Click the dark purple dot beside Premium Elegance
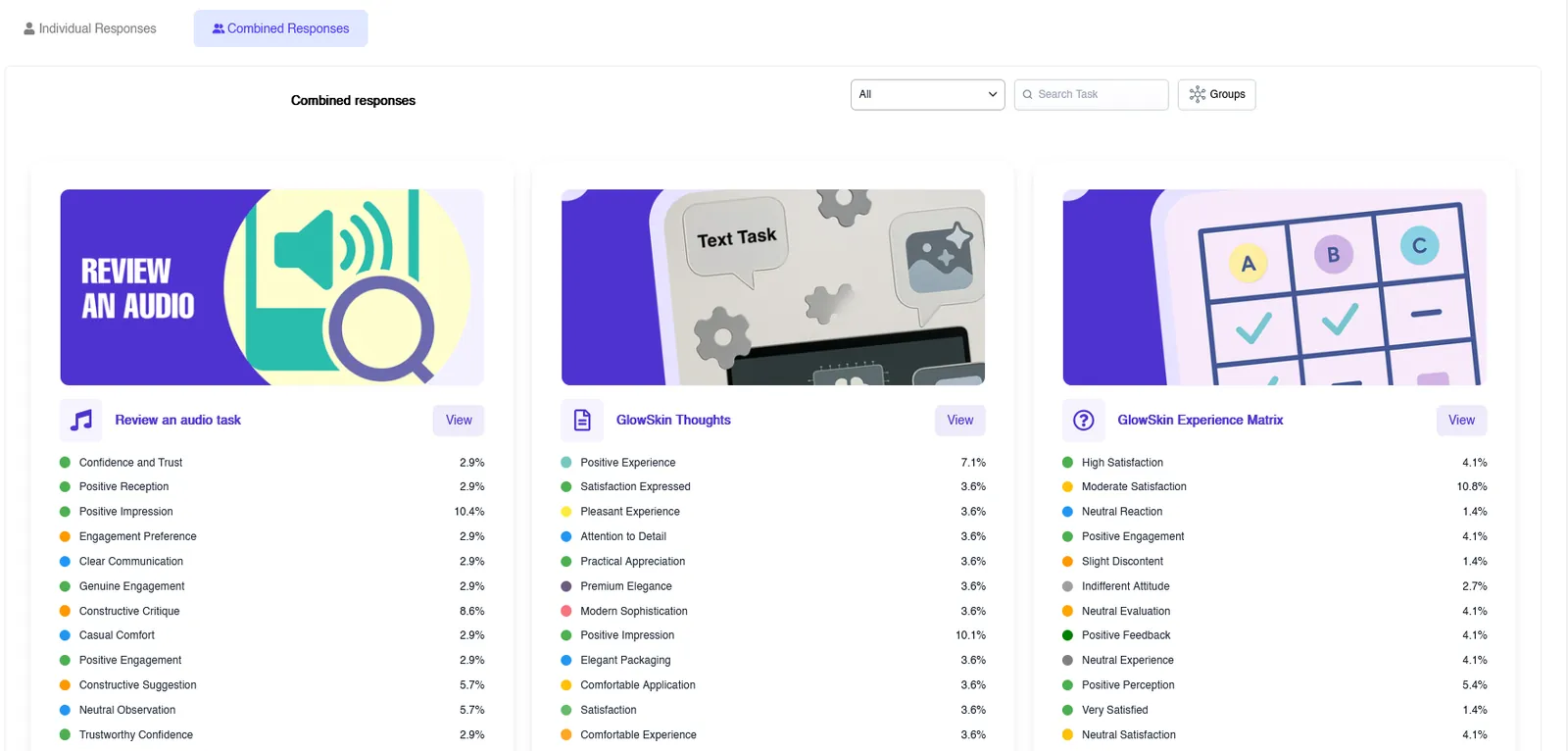Image resolution: width=1568 pixels, height=751 pixels. click(x=566, y=586)
